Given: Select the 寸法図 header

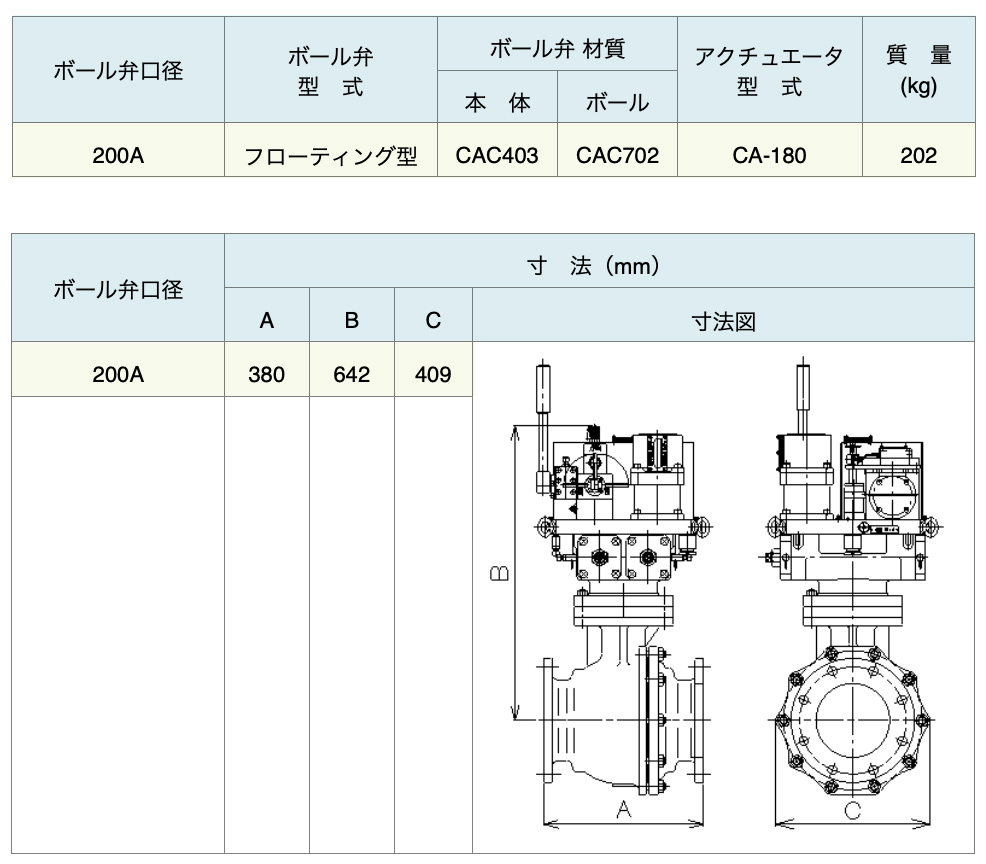Looking at the screenshot, I should tap(723, 315).
